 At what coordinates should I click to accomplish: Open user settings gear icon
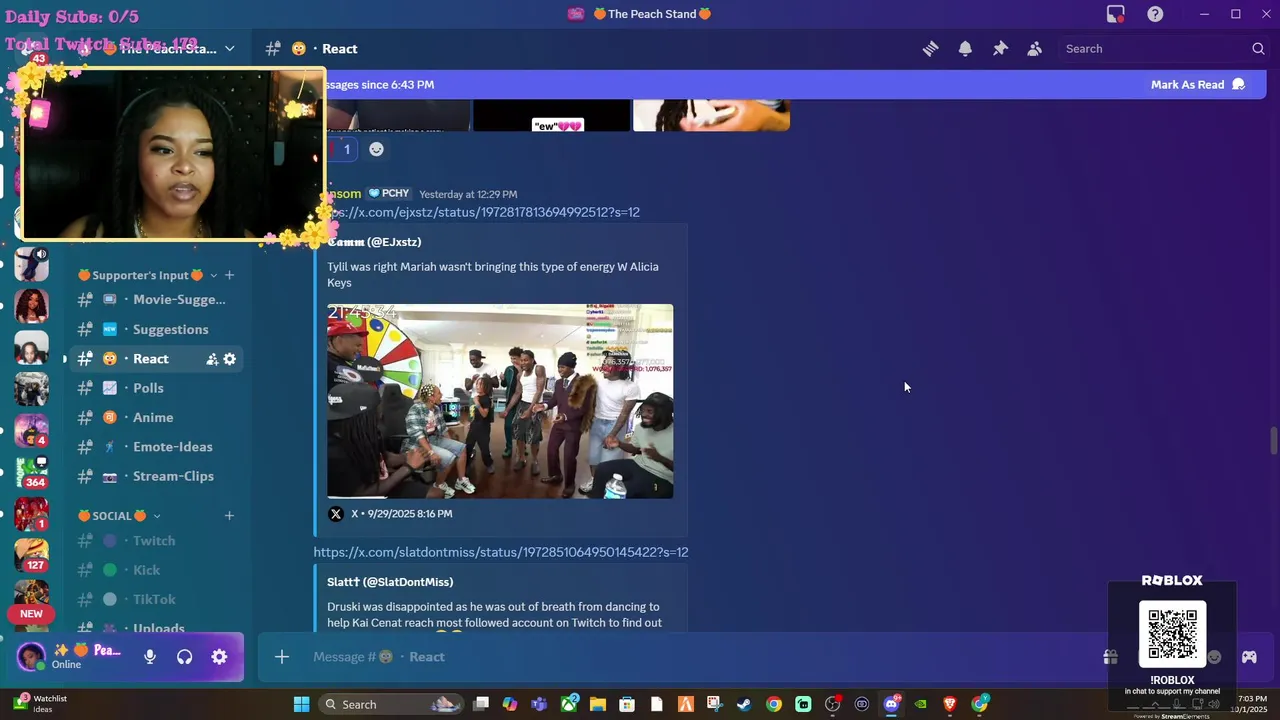point(219,657)
